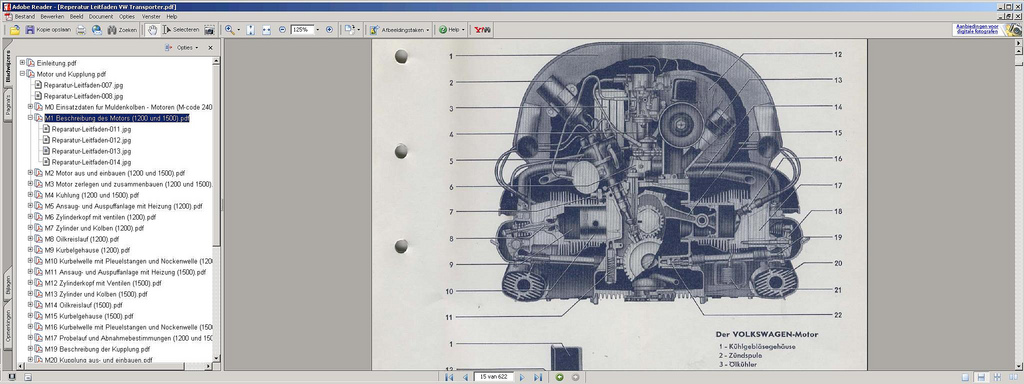Switch to the Bijlagen side tab
This screenshot has height=384, width=1024.
coord(8,287)
